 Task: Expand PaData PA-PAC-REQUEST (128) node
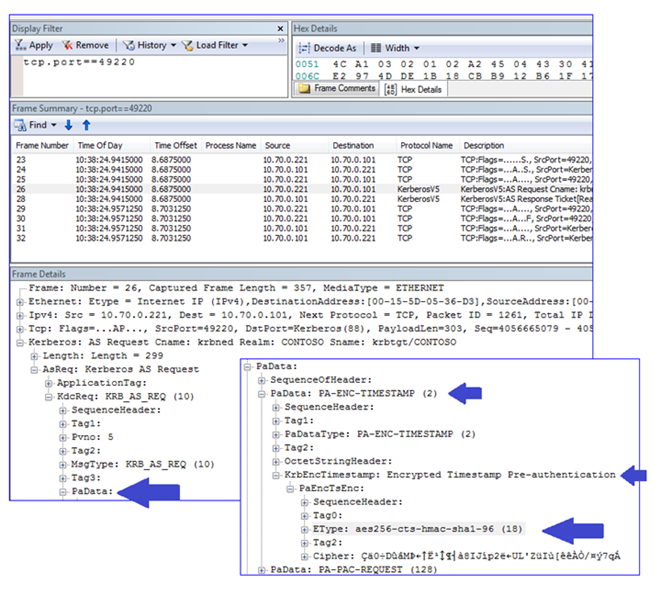(x=262, y=570)
